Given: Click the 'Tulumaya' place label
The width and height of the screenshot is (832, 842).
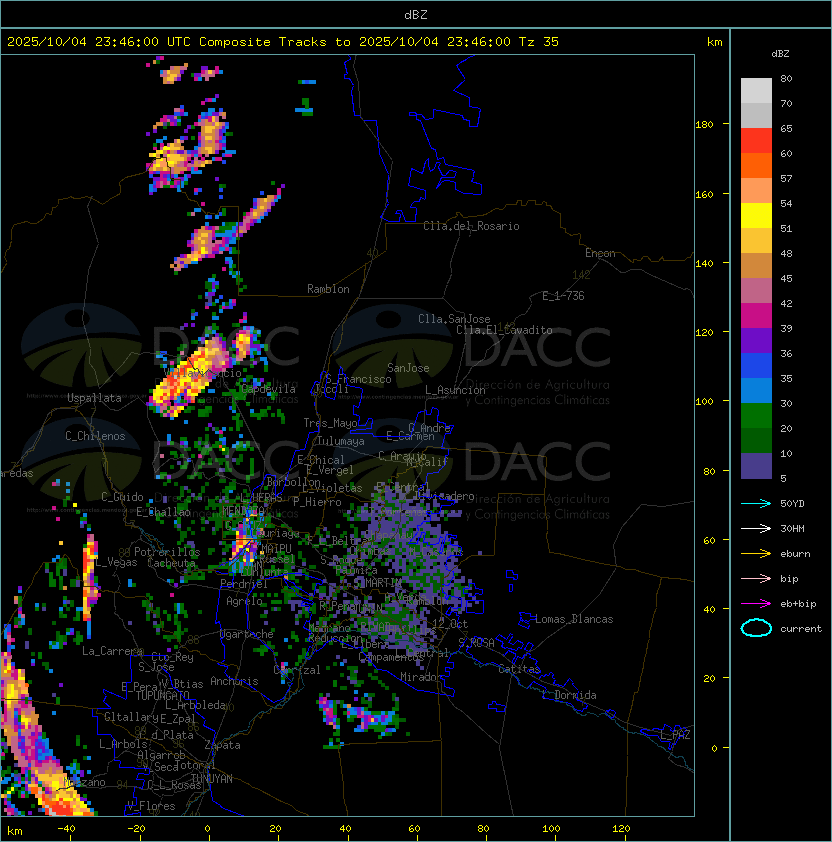Looking at the screenshot, I should (341, 441).
